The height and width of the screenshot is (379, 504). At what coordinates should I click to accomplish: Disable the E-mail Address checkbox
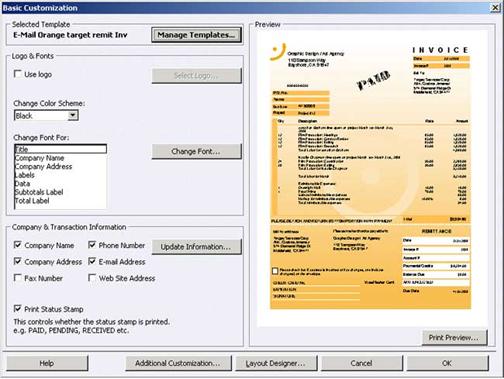click(92, 261)
